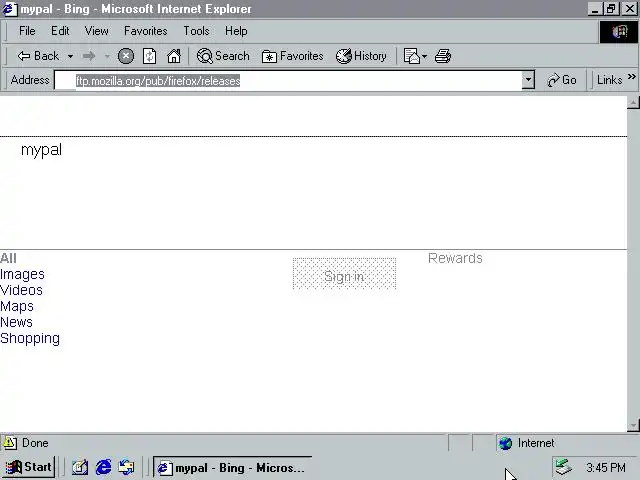Click the Windows logo throbber icon
This screenshot has width=640, height=480.
(x=618, y=31)
